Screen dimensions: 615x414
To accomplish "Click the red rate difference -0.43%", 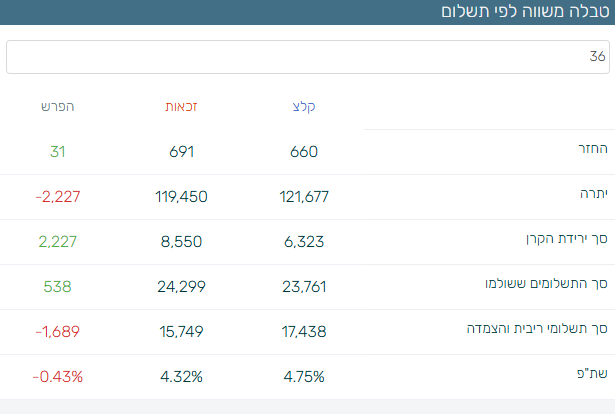I will coord(57,377).
